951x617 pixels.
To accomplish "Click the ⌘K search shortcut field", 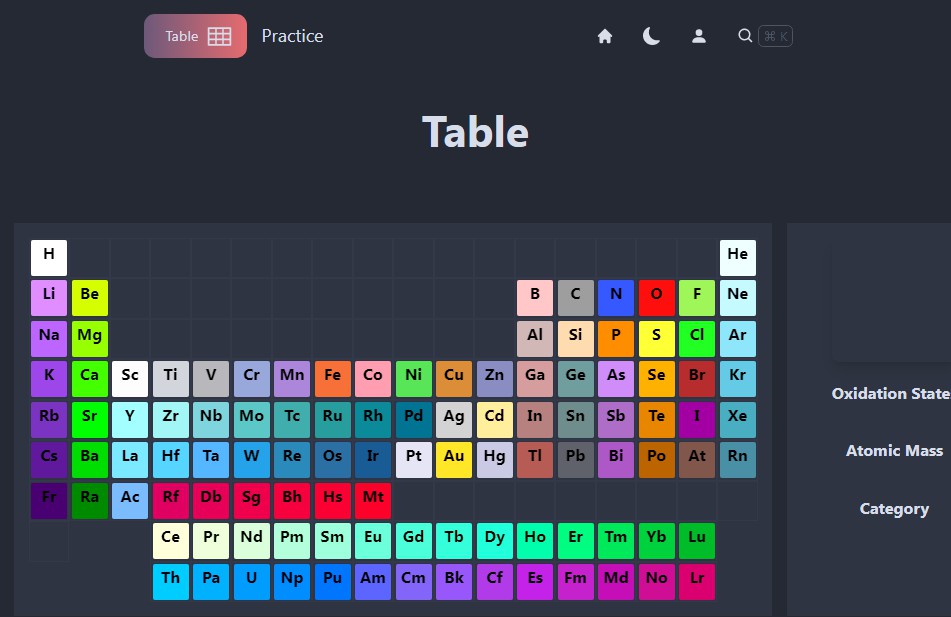I will [x=776, y=35].
